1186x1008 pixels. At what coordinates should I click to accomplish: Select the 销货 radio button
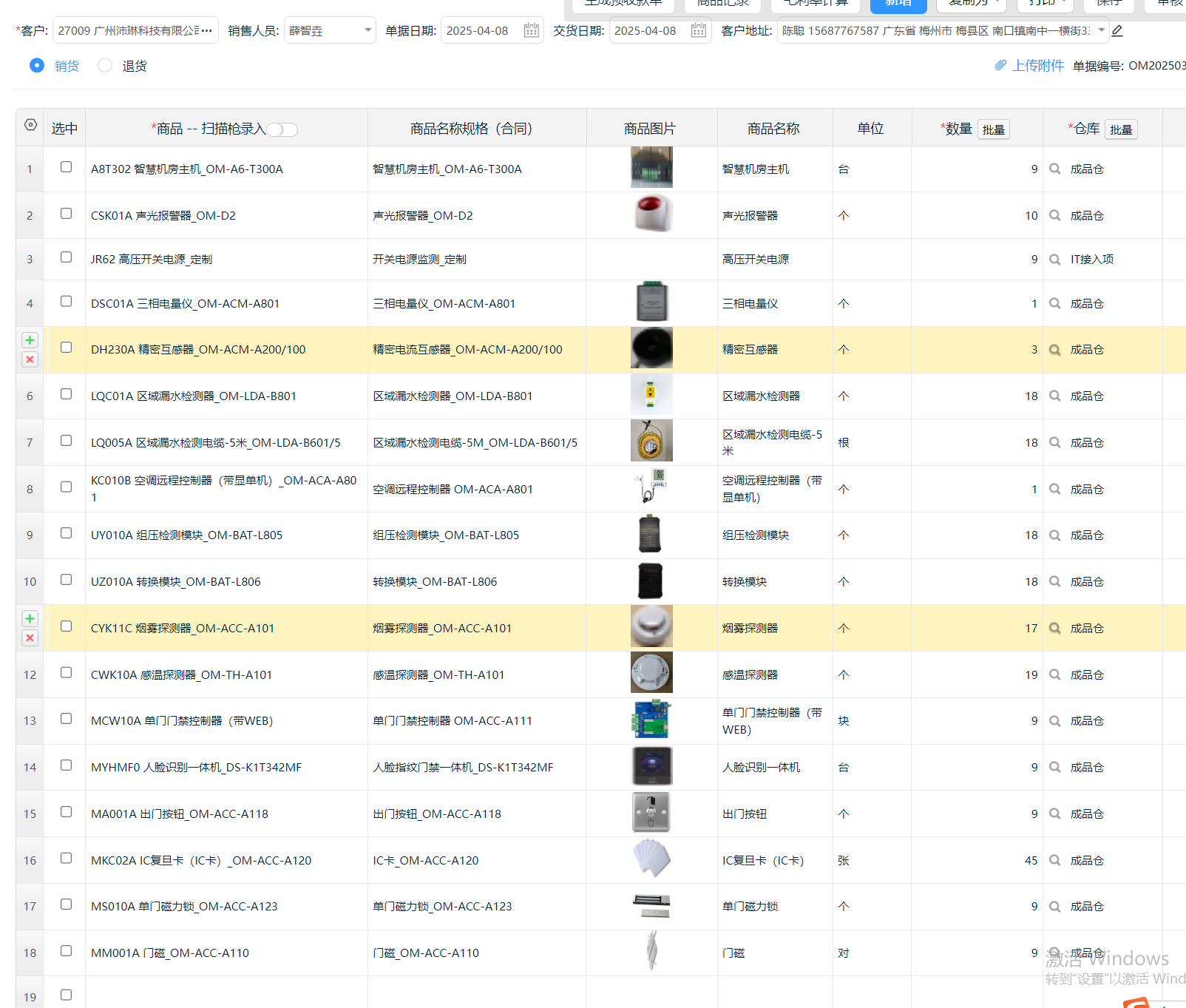[36, 65]
